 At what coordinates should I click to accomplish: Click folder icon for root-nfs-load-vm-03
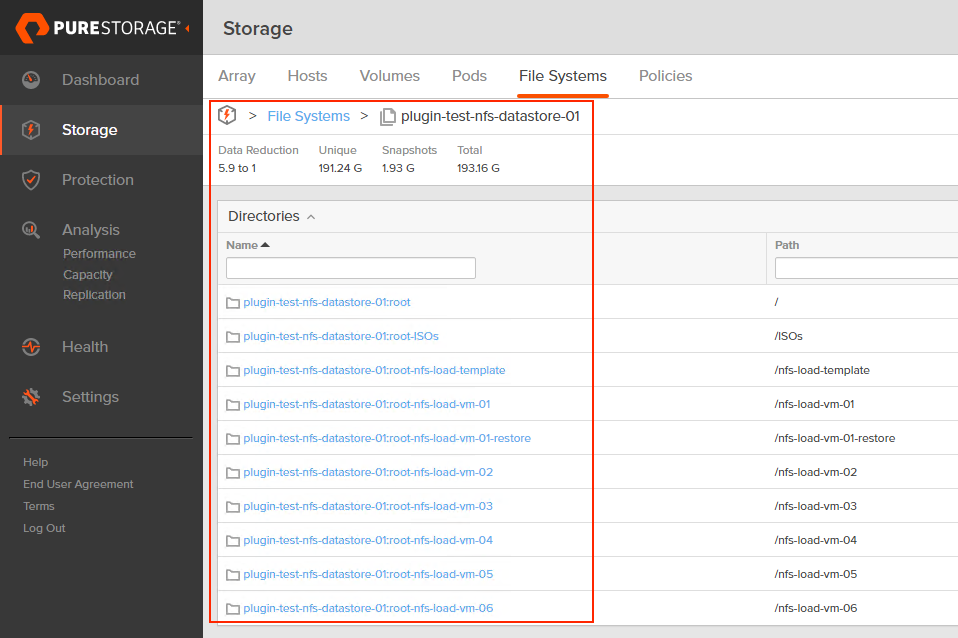tap(233, 507)
